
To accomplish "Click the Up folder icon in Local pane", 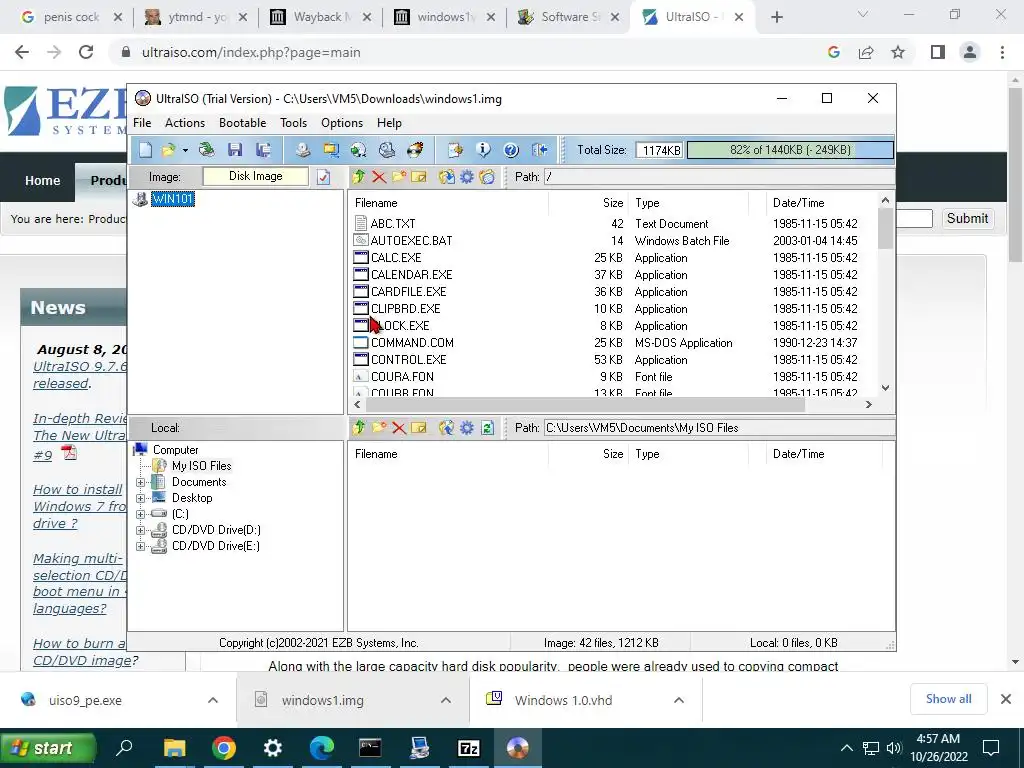I will coord(359,428).
